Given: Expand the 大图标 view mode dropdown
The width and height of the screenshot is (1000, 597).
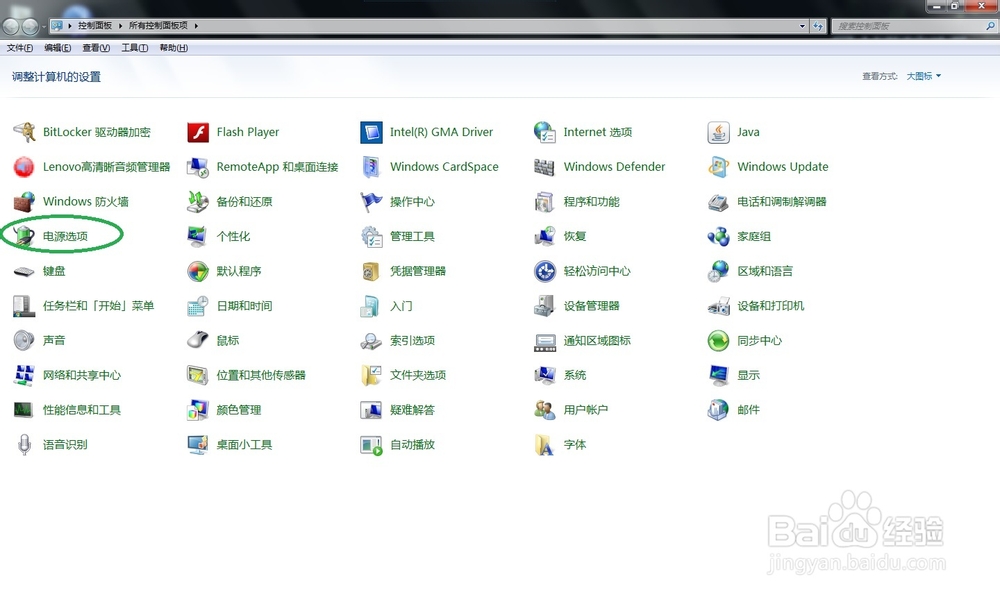Looking at the screenshot, I should tap(924, 76).
